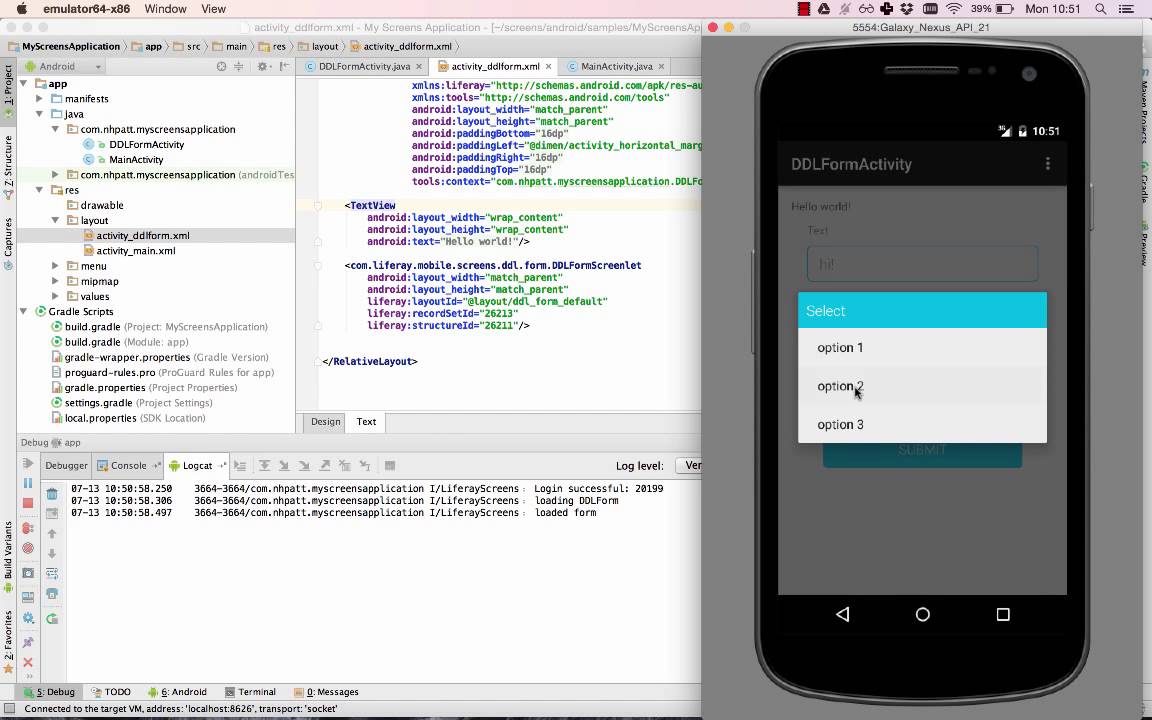This screenshot has width=1152, height=720.
Task: Close debug tab red X icon
Action: click(x=28, y=663)
